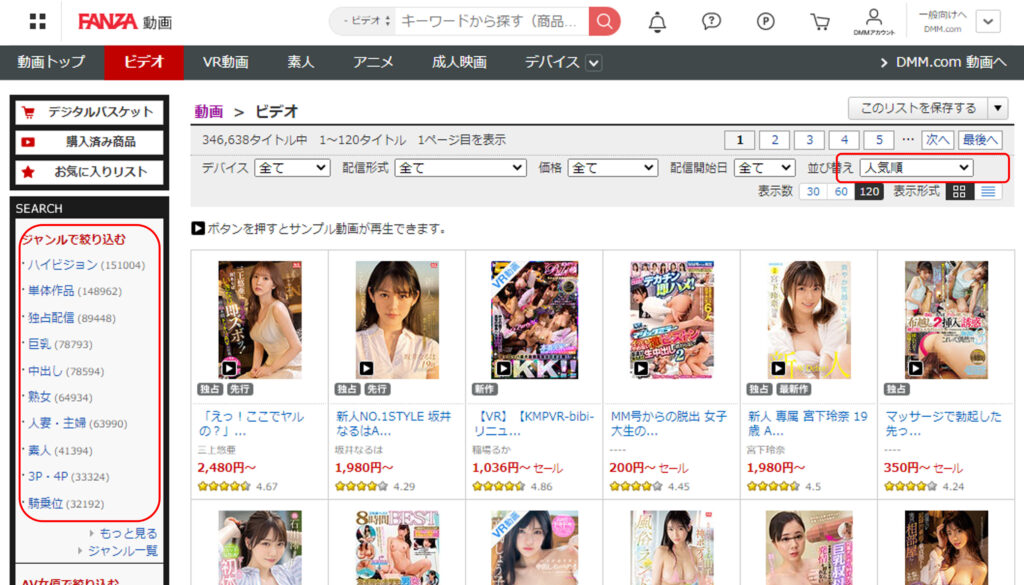Open the shopping cart icon in header
1024x585 pixels.
820,21
